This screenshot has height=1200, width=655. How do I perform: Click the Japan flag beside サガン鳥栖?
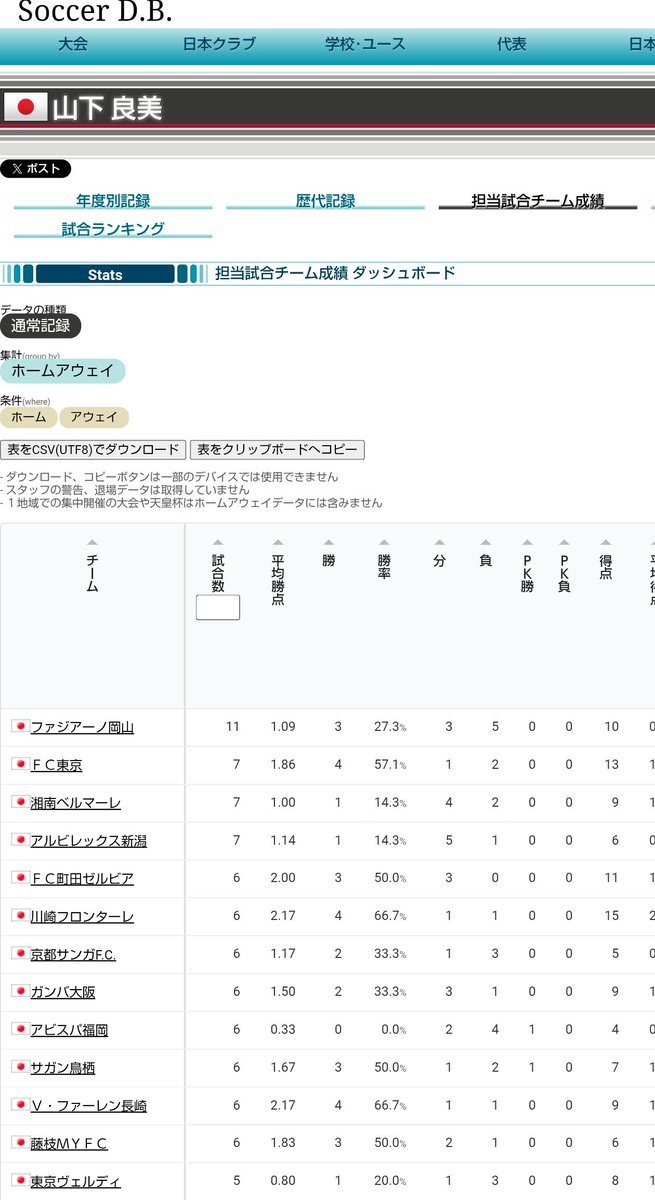pos(19,1066)
